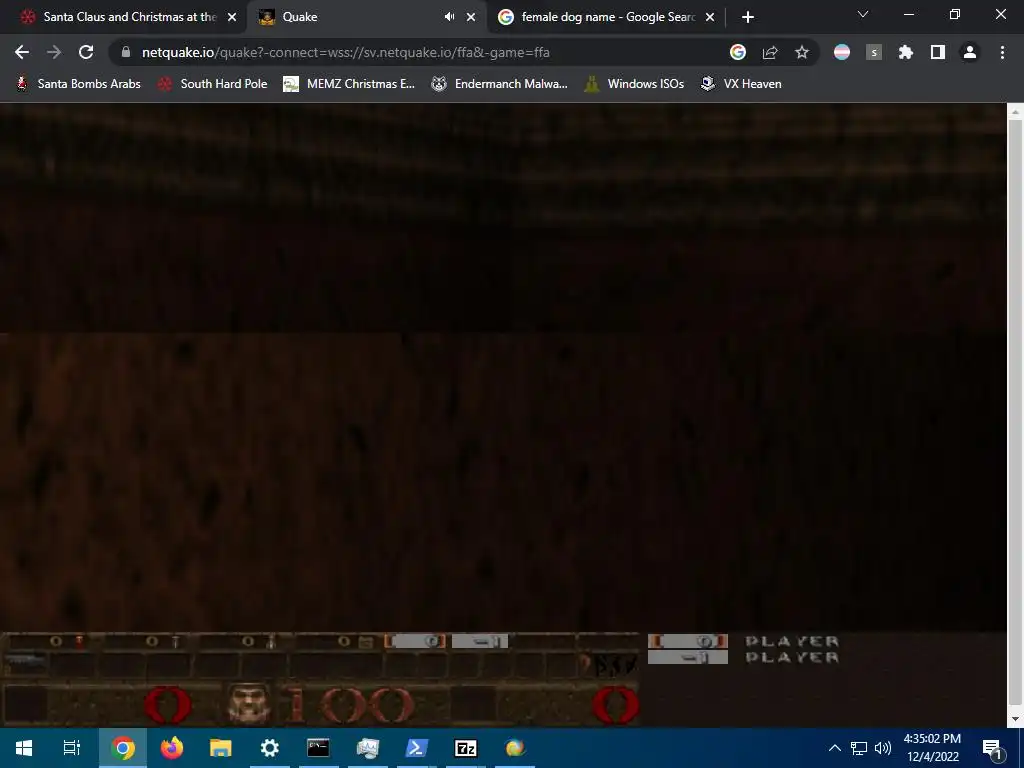This screenshot has width=1024, height=768.
Task: Bookmark this page with the star icon
Action: pos(802,52)
